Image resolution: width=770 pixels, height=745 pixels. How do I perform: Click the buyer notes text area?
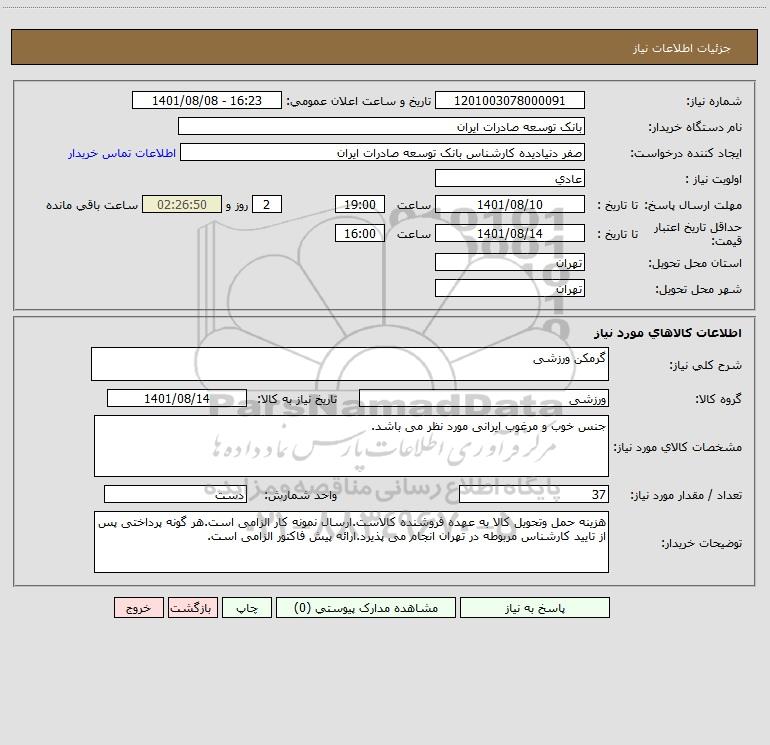pos(351,542)
